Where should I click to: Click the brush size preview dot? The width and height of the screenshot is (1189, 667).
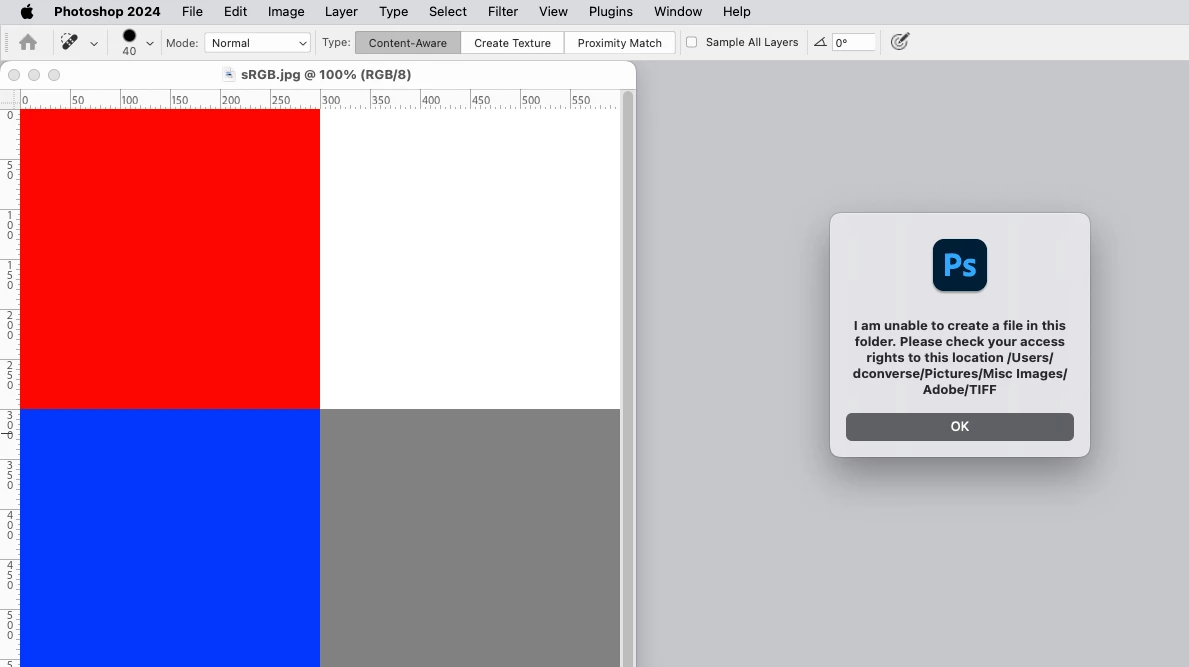click(x=130, y=36)
